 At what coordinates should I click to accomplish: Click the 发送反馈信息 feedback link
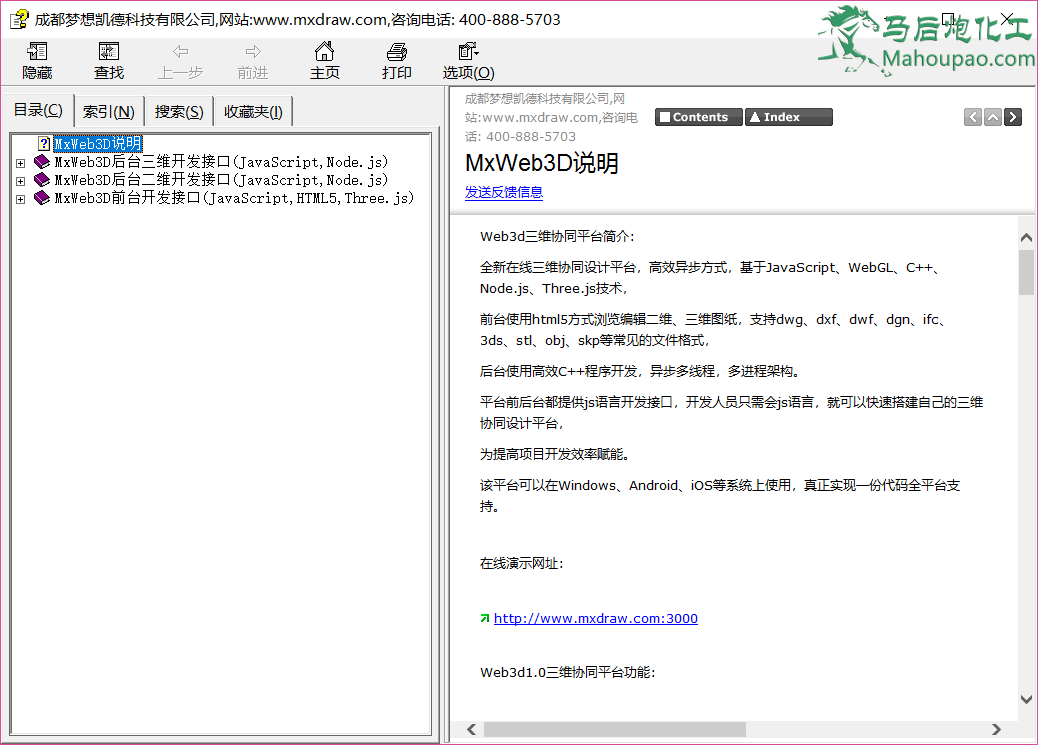503,193
